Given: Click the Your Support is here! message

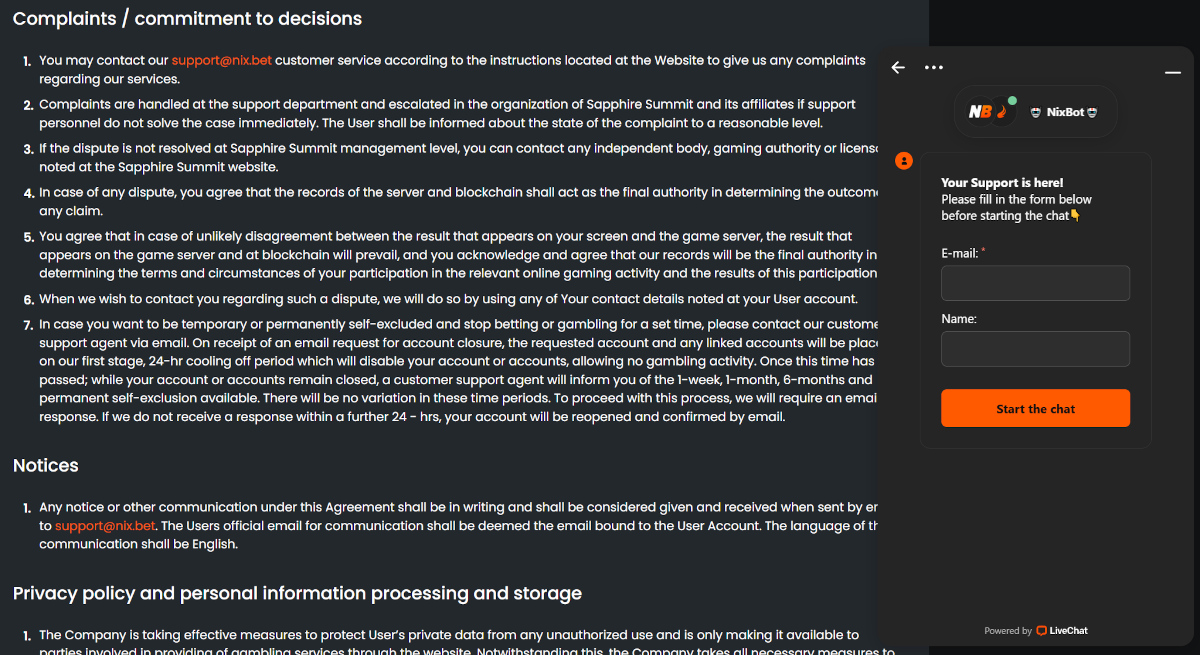Looking at the screenshot, I should (x=1002, y=183).
